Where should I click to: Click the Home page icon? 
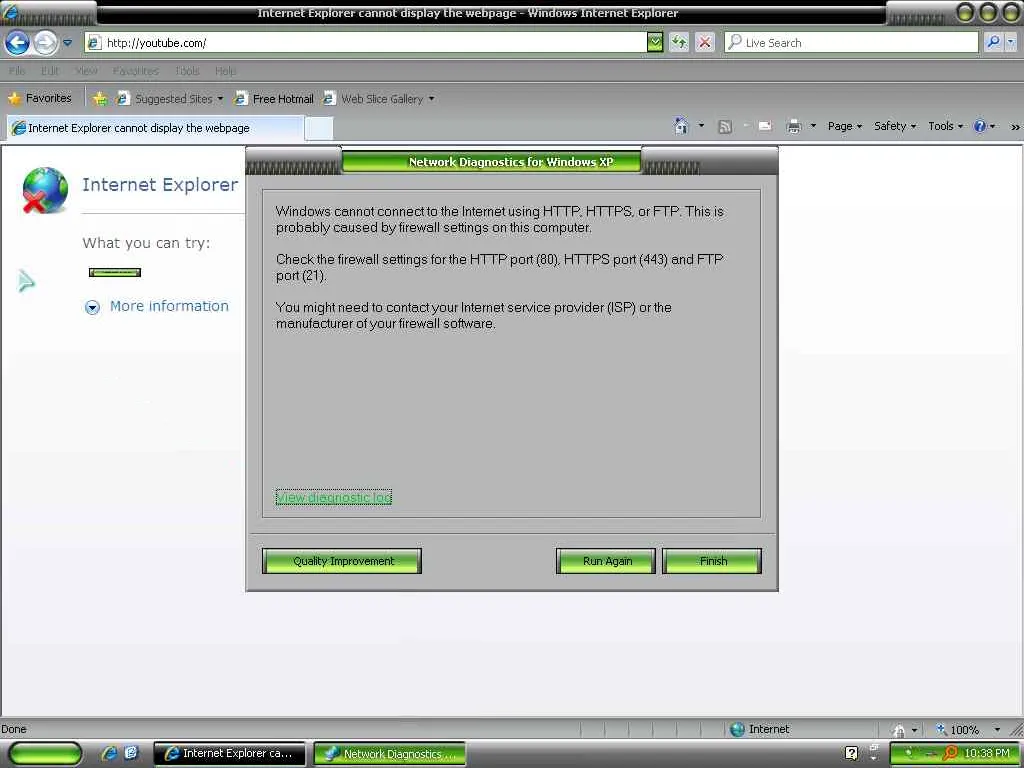click(681, 126)
